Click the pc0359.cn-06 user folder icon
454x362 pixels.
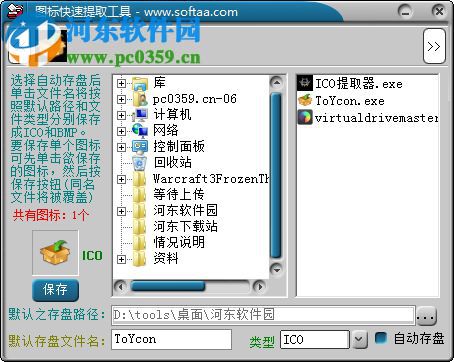(x=140, y=99)
